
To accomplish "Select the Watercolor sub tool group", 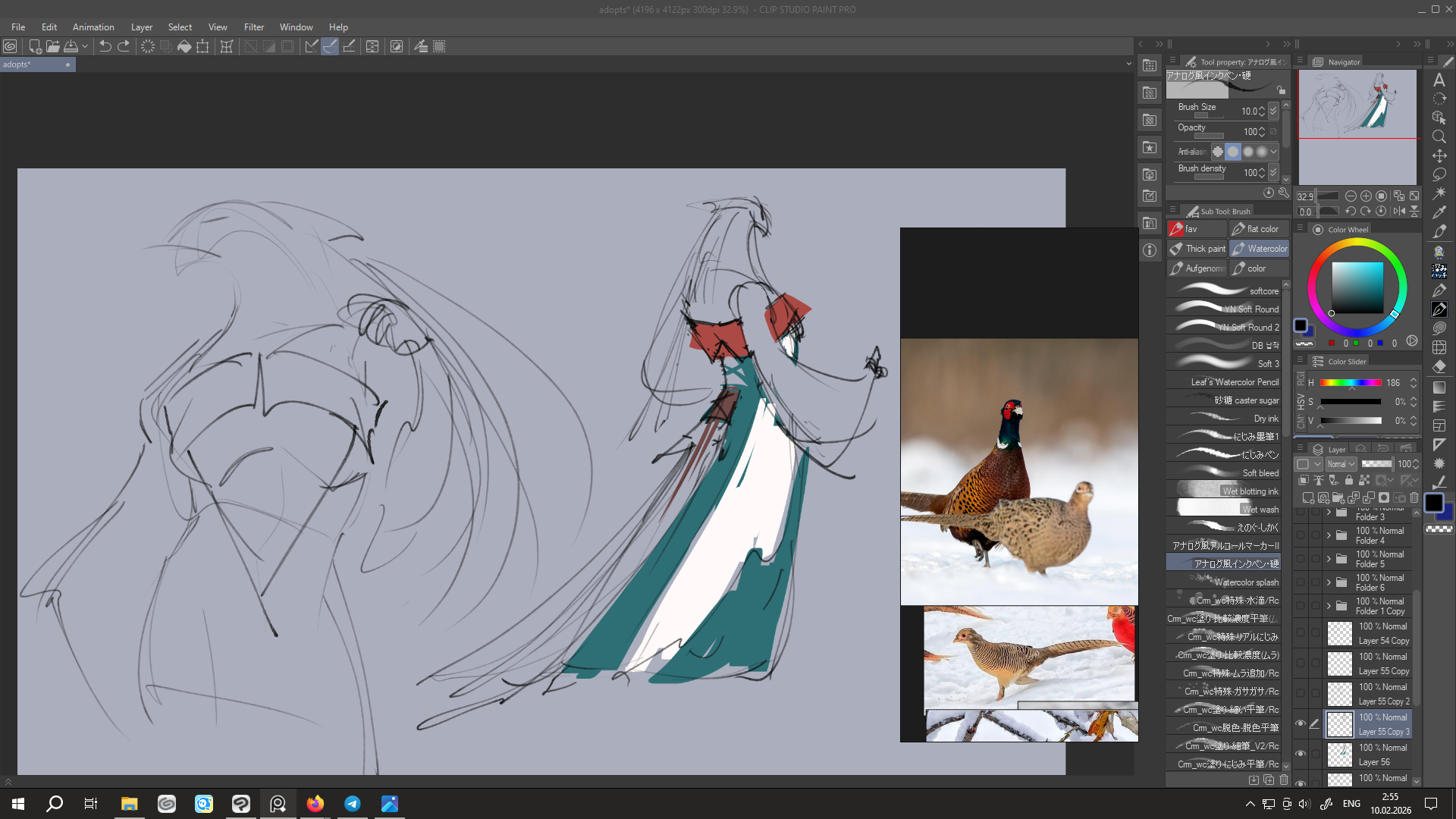I will (1260, 249).
